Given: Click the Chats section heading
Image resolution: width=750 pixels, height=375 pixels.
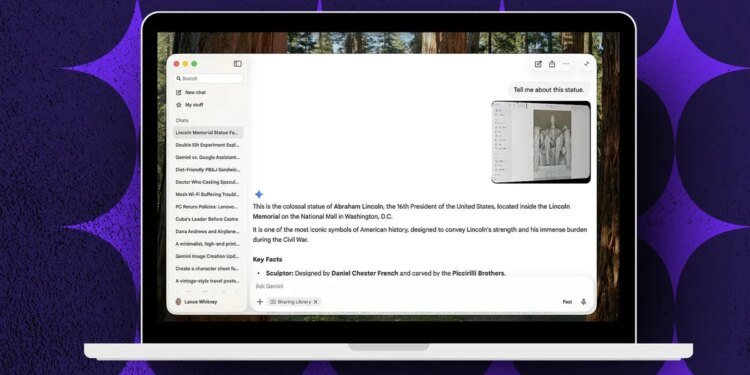Looking at the screenshot, I should coord(182,121).
